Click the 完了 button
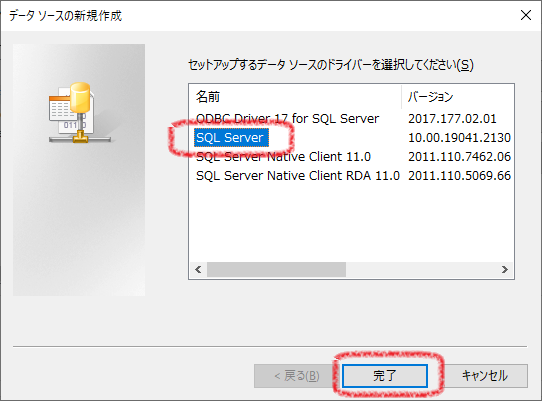Image resolution: width=542 pixels, height=401 pixels. (385, 376)
